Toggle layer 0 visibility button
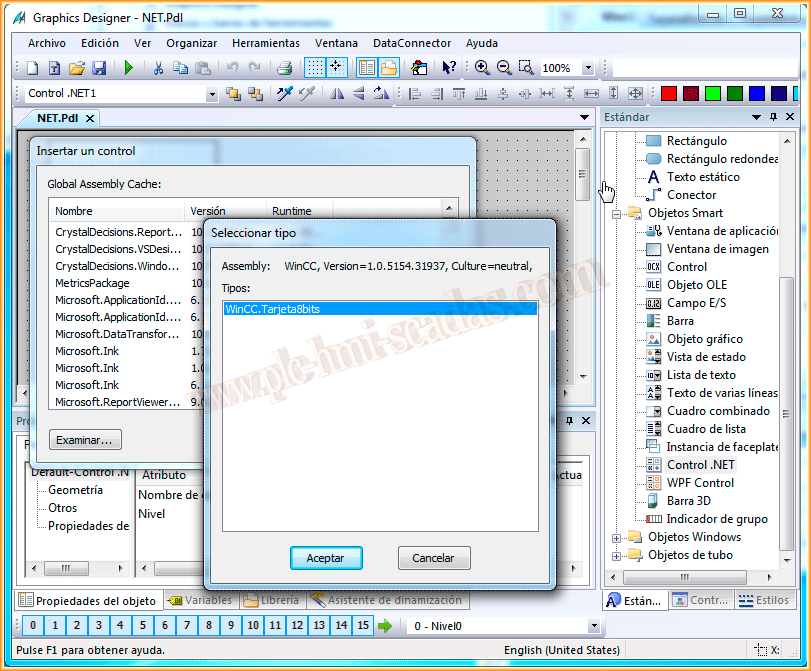The width and height of the screenshot is (811, 671). pos(32,626)
